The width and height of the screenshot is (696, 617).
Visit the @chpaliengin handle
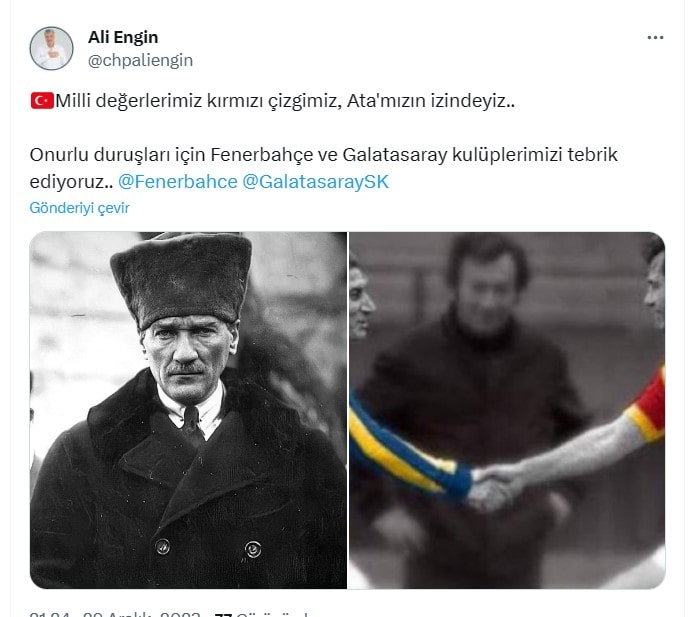[x=140, y=60]
